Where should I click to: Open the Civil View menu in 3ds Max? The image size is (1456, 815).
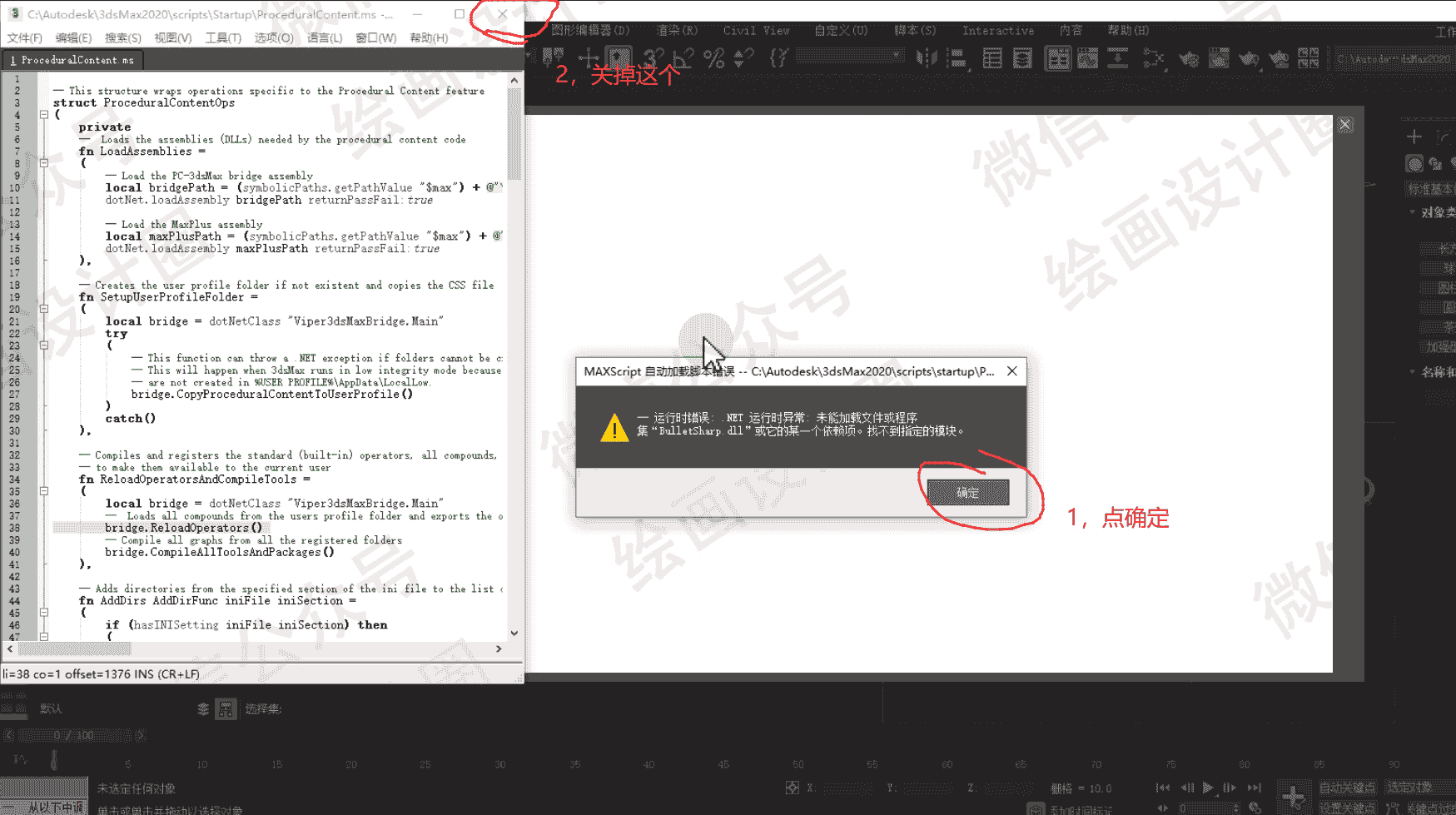(x=756, y=31)
